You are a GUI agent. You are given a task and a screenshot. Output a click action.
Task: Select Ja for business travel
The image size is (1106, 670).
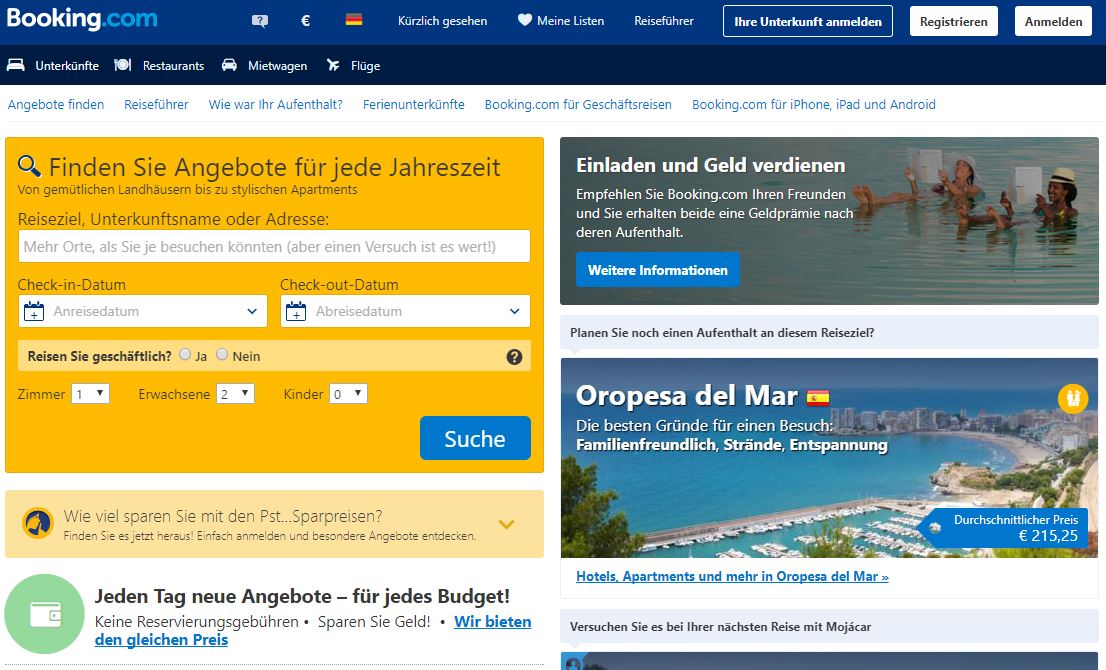(185, 354)
